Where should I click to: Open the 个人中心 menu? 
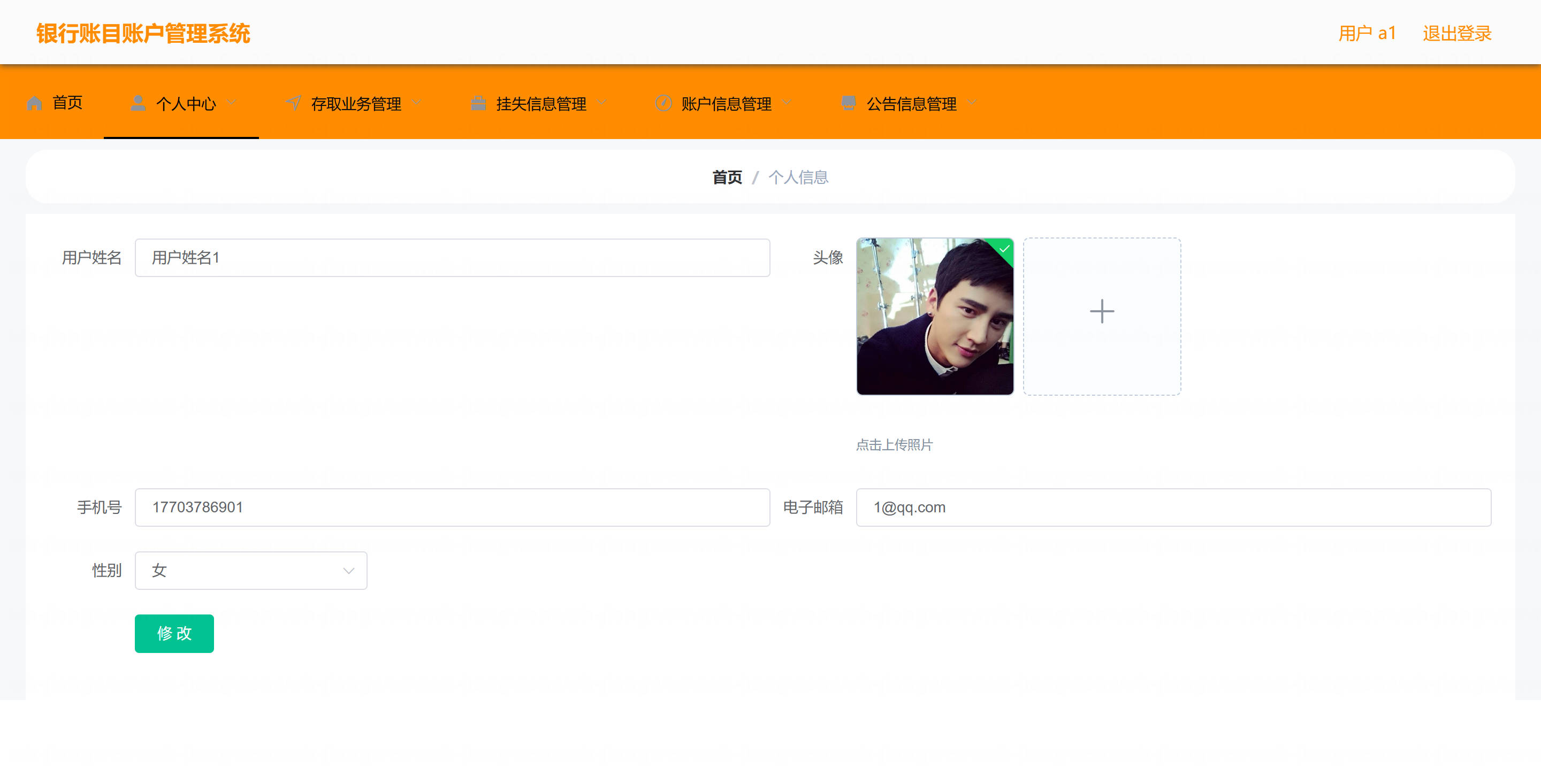point(181,103)
